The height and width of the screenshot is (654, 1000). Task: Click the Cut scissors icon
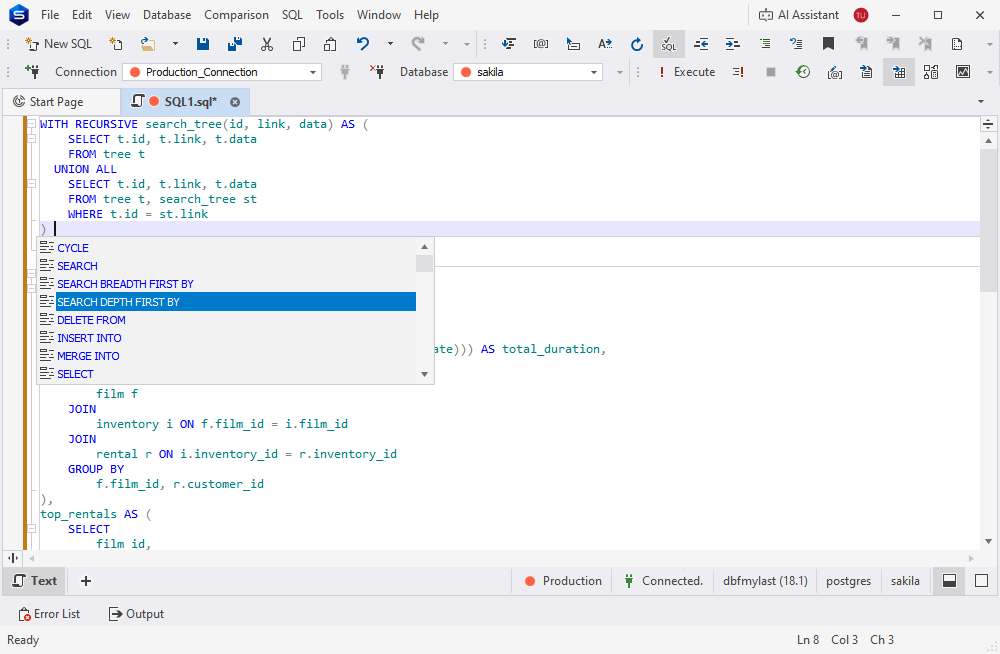point(266,44)
